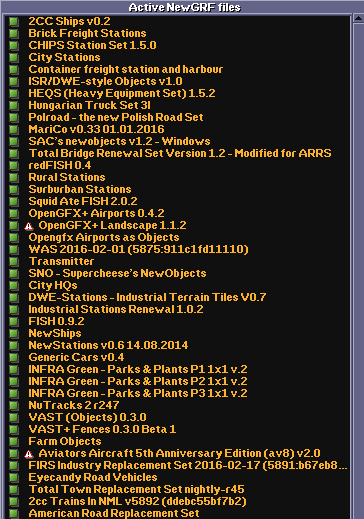
Task: Click the green square beside OpenGFX+ Airports 0.4.2
Action: 14,214
